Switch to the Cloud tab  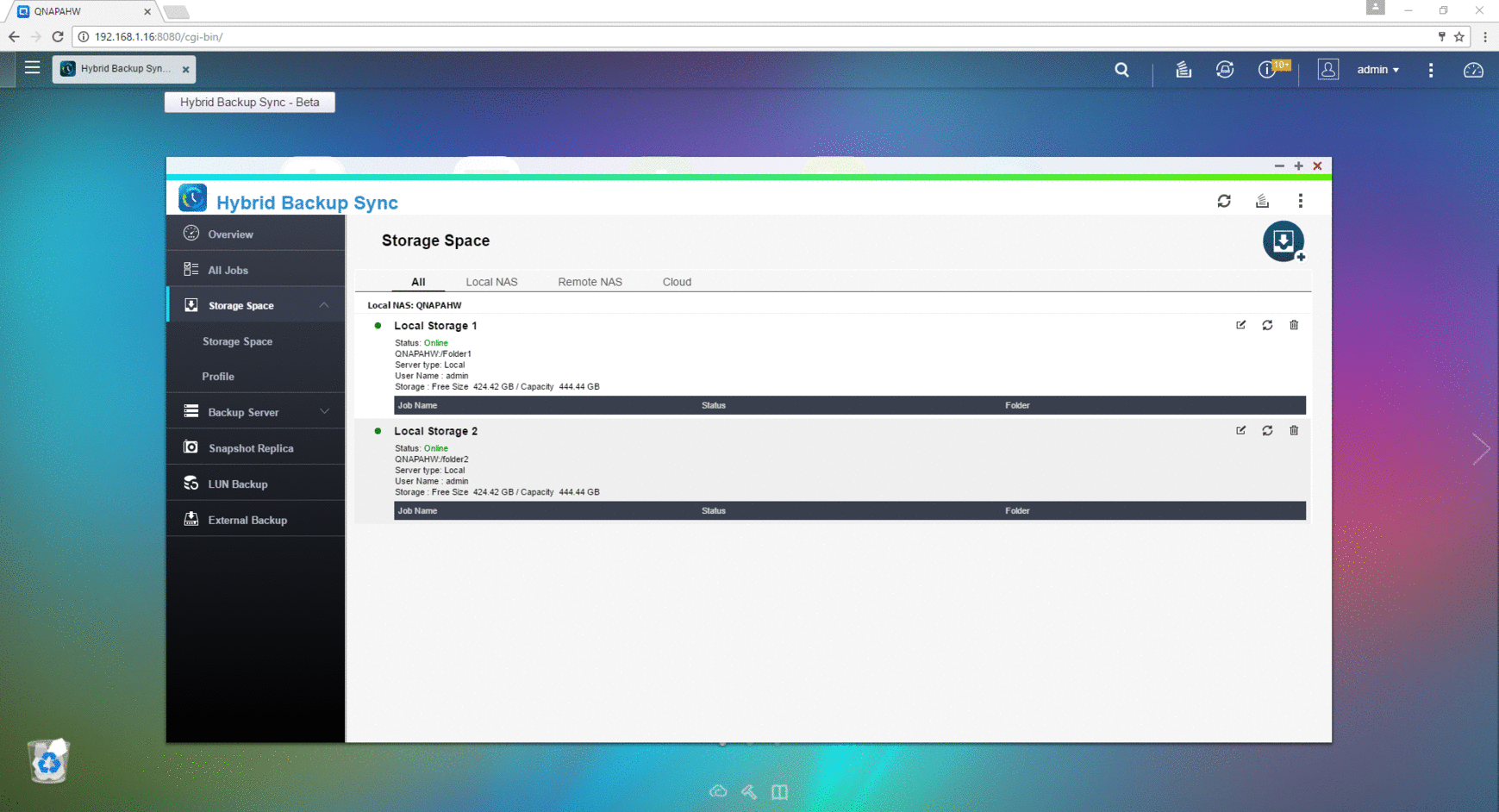tap(677, 282)
